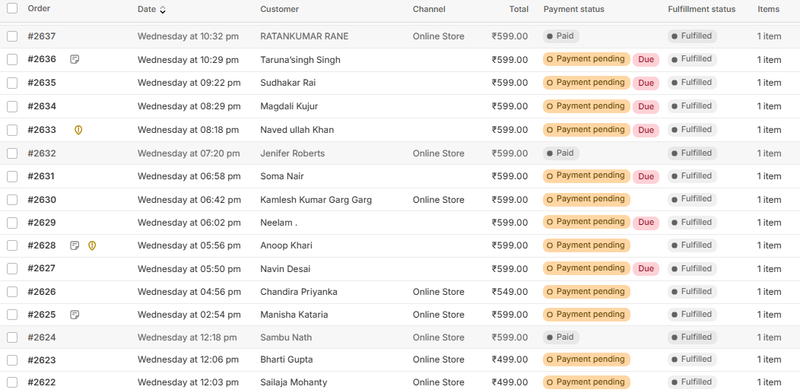Click the ₹549.00 total for Chandira Priyanka
800x392 pixels.
[x=510, y=291]
